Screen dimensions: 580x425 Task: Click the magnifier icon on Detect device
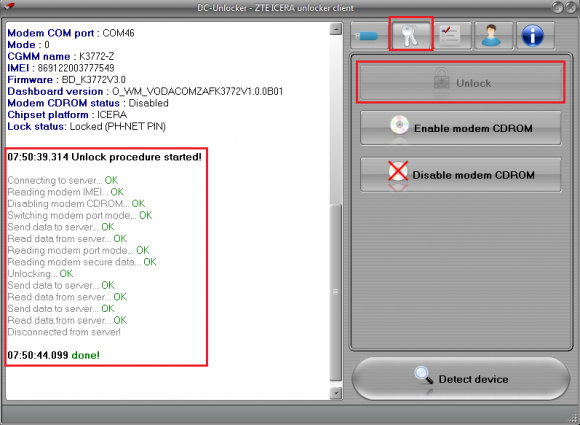(424, 375)
